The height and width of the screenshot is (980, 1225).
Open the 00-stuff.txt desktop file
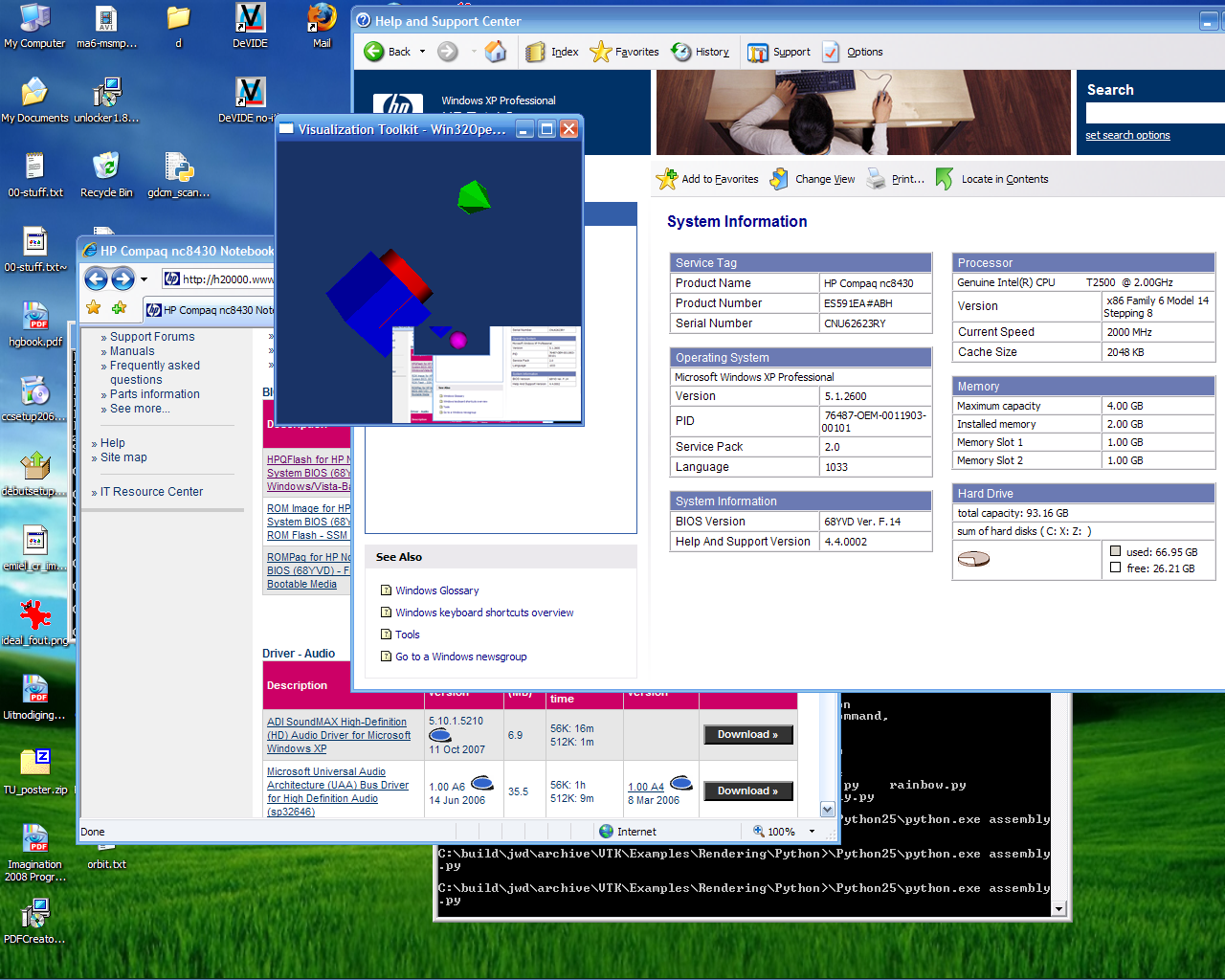(34, 175)
